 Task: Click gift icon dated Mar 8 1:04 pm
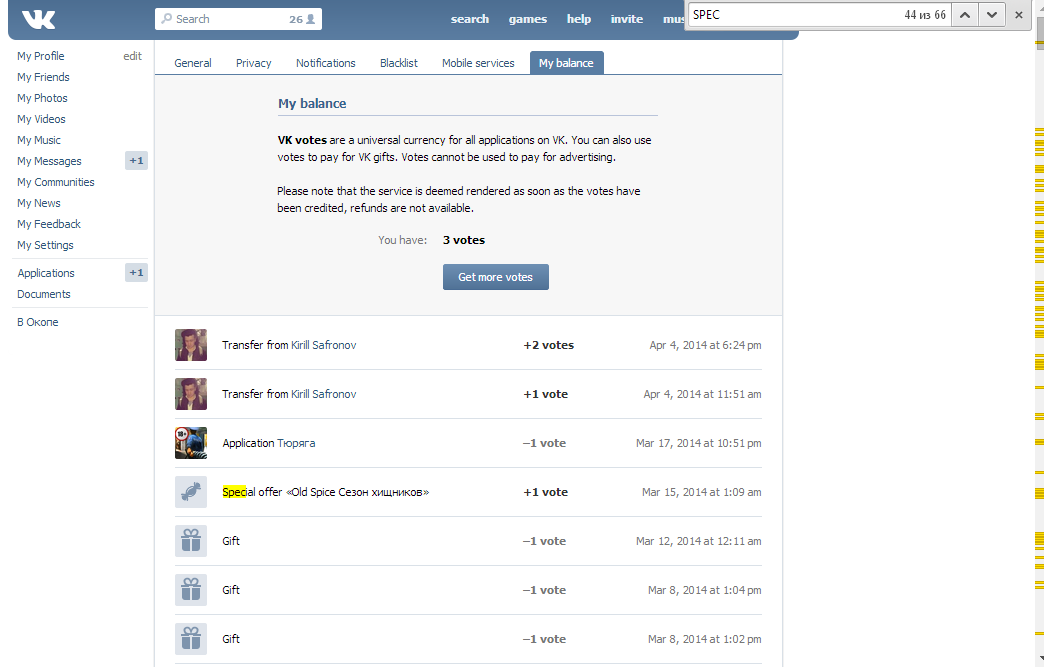point(191,590)
